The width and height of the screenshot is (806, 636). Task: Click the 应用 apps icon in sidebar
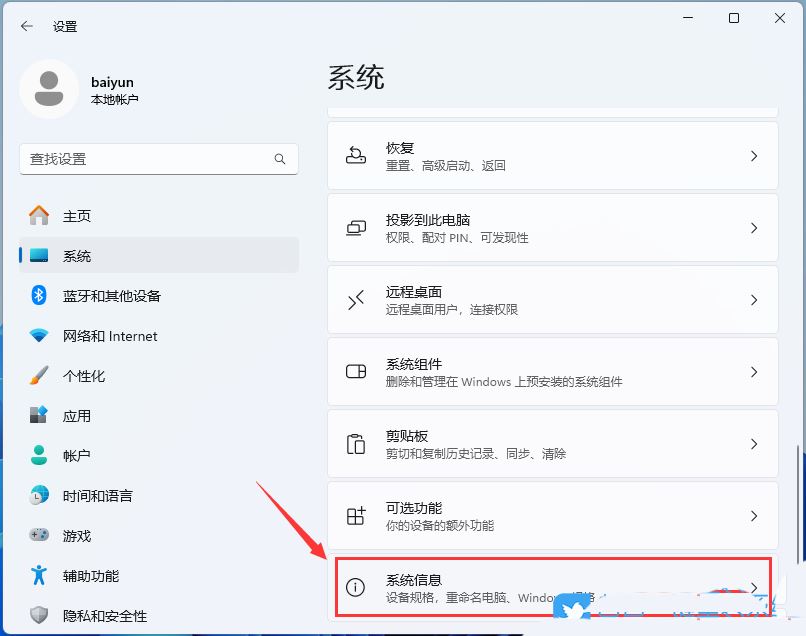(x=37, y=416)
